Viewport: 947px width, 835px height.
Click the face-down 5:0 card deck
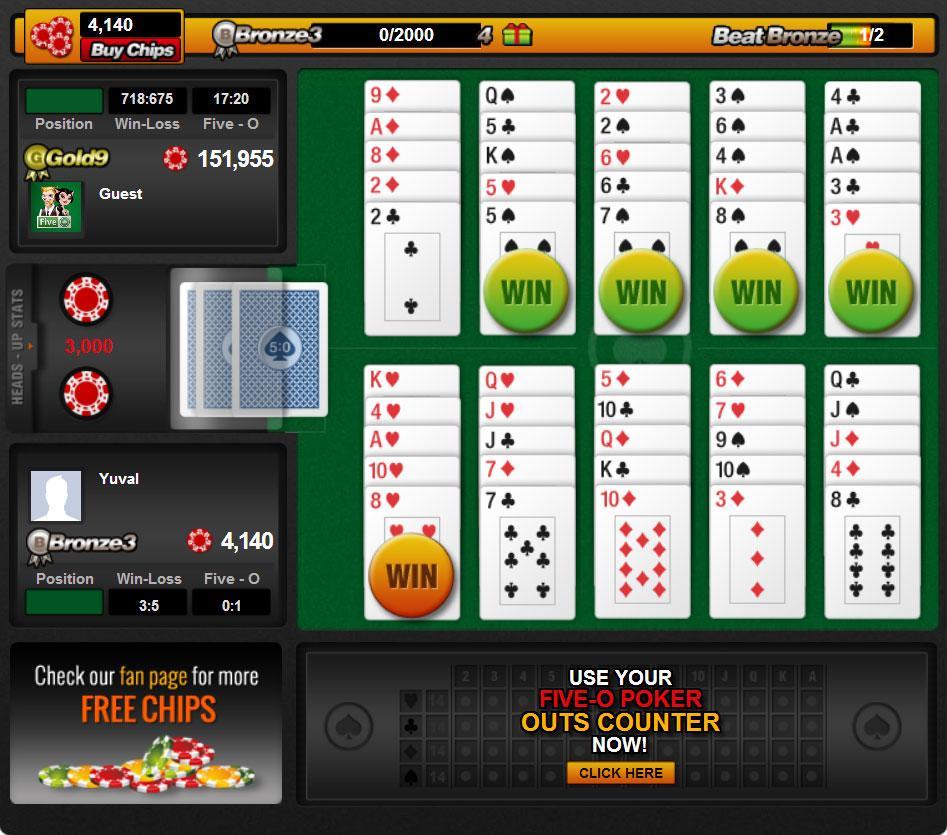tap(254, 349)
